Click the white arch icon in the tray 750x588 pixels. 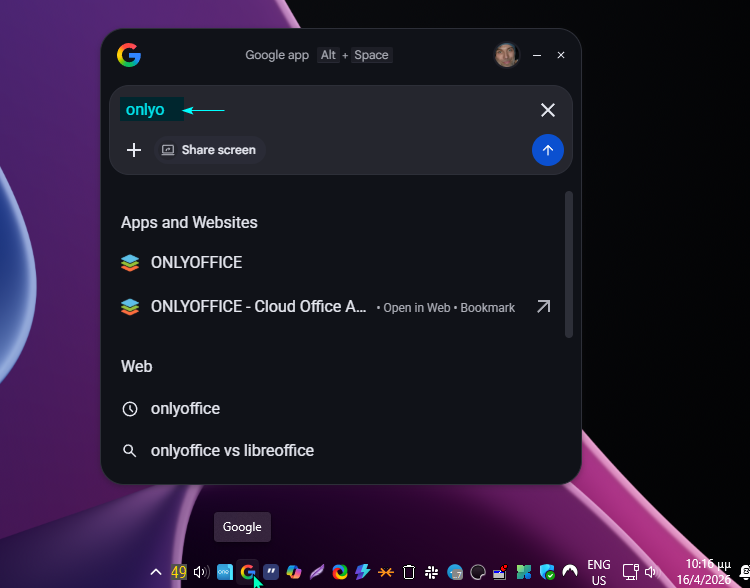570,571
